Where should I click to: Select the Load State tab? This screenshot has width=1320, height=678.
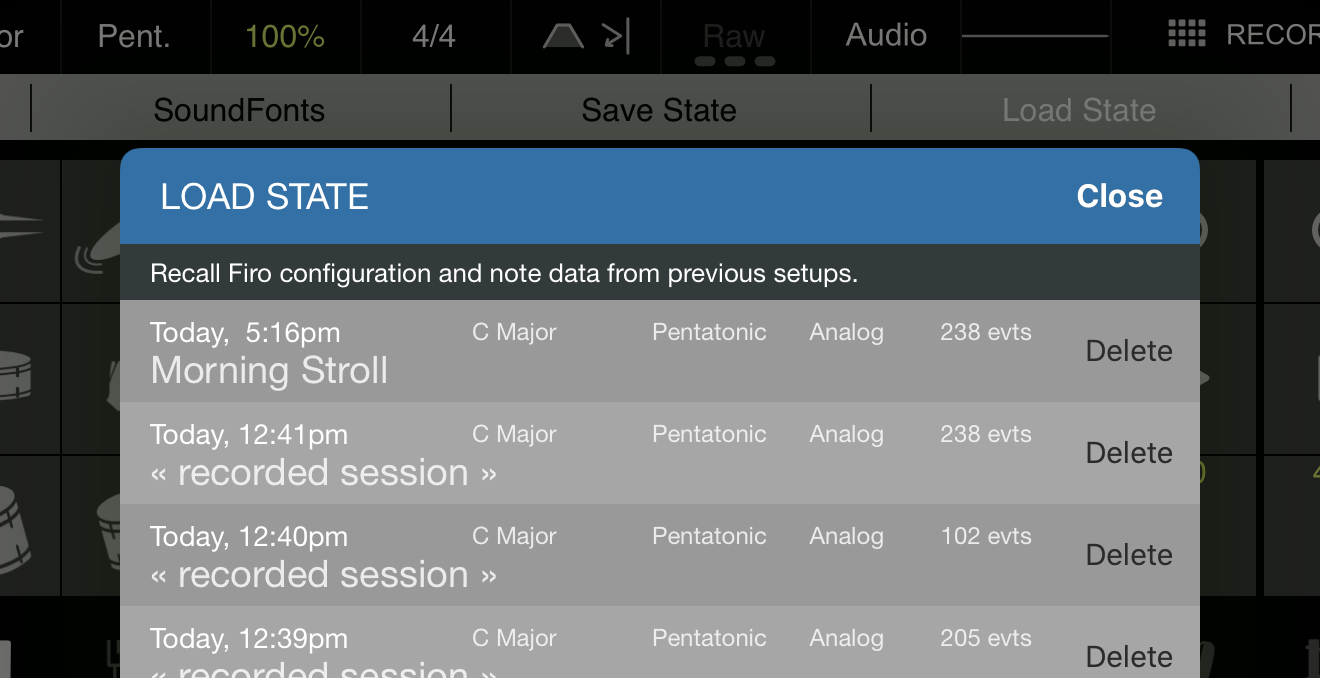(1079, 109)
